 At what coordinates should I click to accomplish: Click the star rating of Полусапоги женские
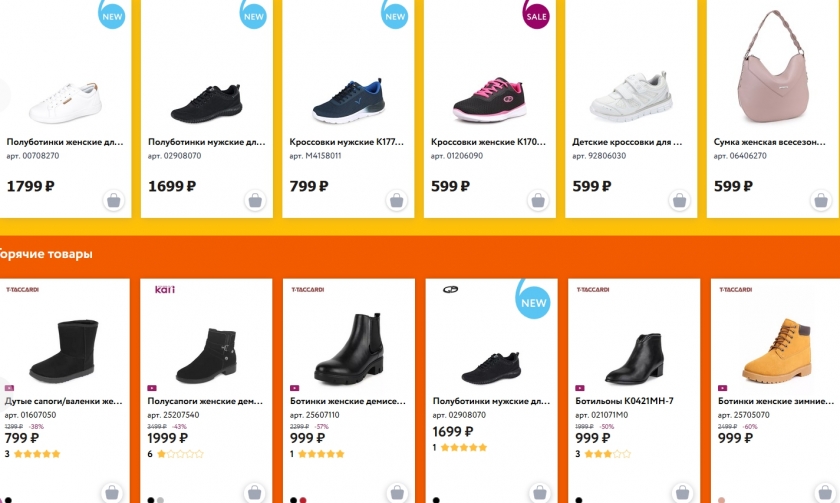click(180, 454)
